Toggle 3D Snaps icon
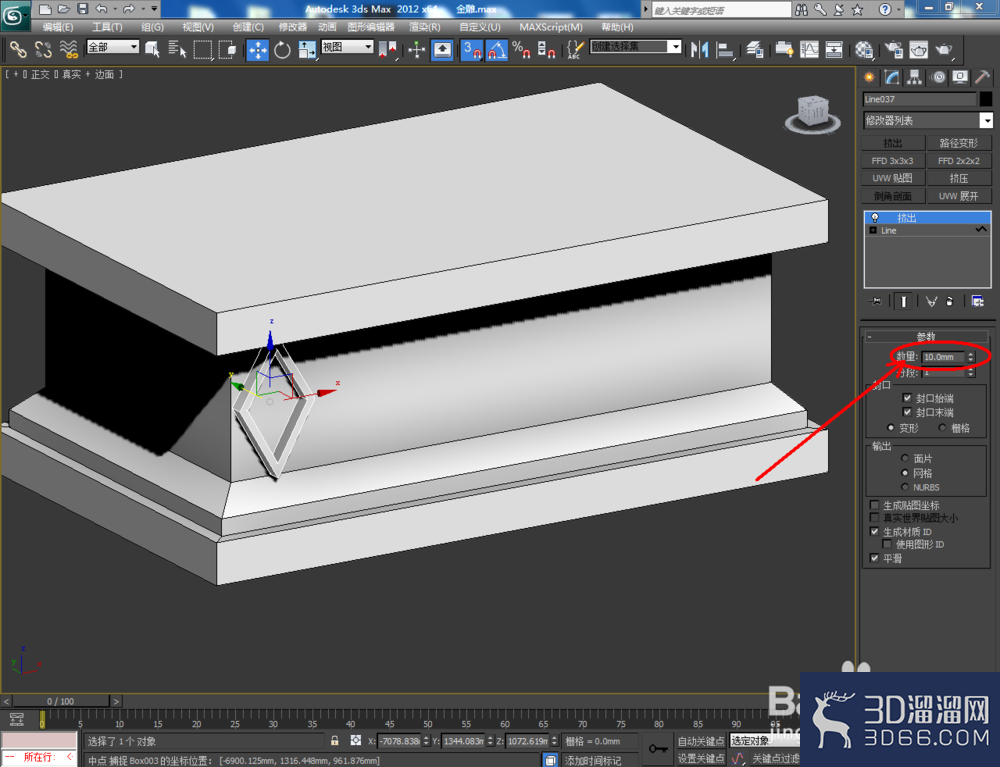This screenshot has width=1000, height=767. click(x=472, y=49)
